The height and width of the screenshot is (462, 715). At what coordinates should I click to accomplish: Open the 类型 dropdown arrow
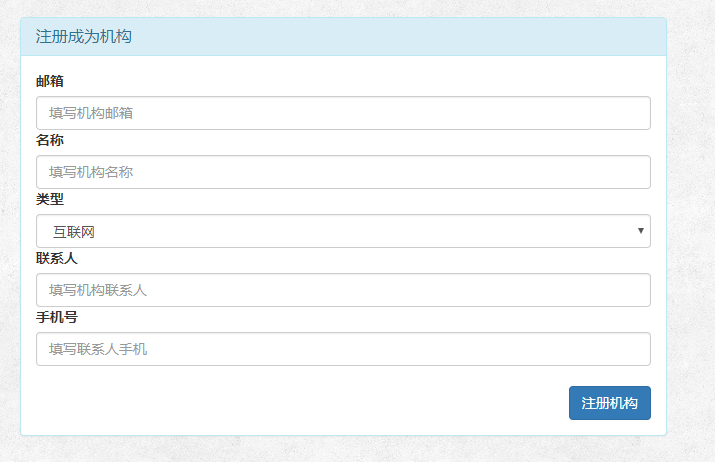pyautogui.click(x=640, y=231)
